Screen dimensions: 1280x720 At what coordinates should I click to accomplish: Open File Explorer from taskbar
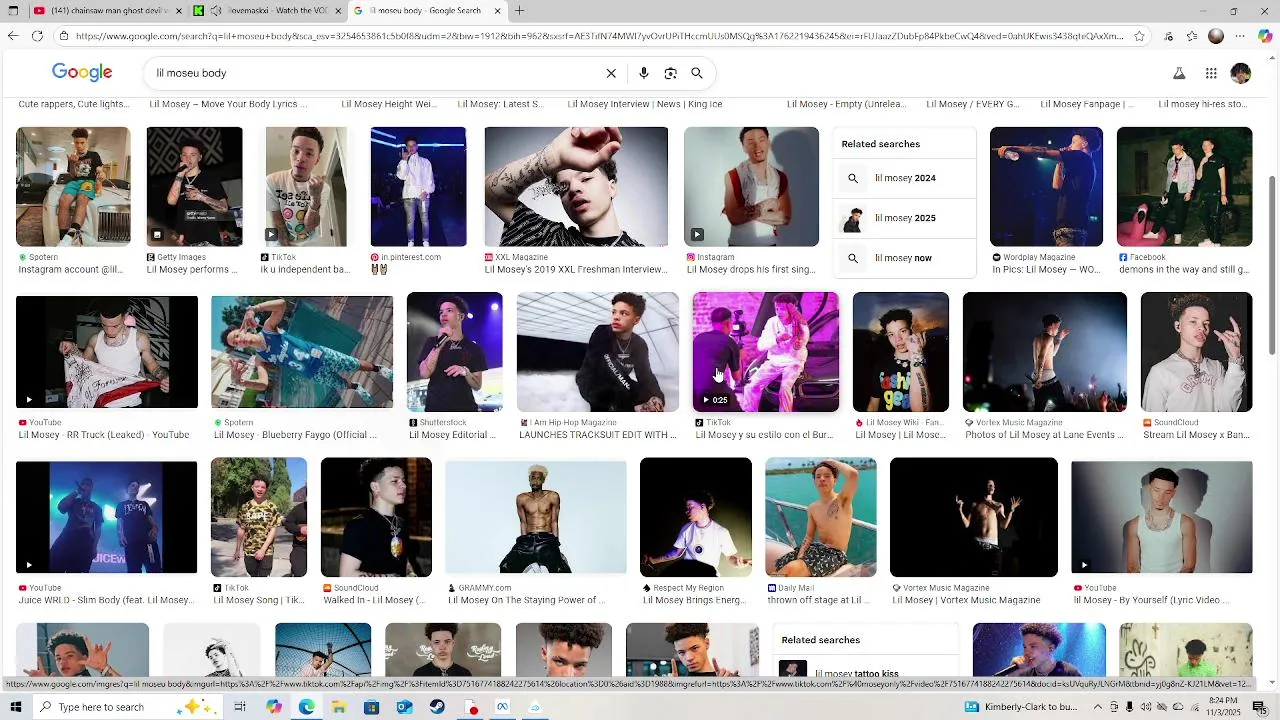click(339, 707)
